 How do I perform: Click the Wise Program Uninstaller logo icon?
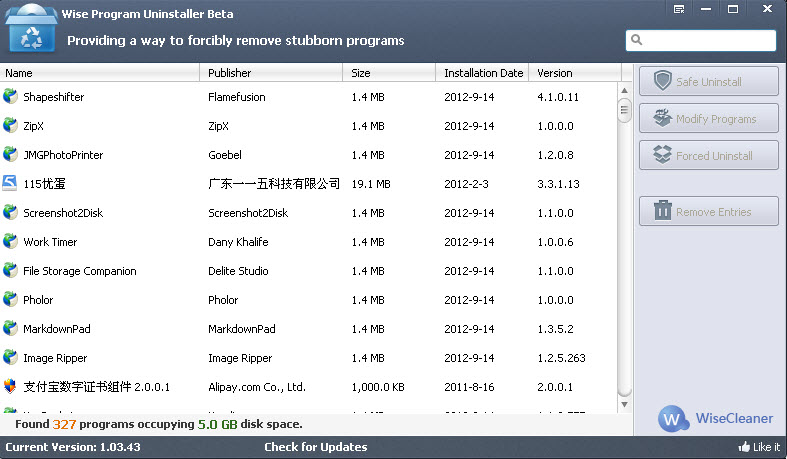point(30,28)
